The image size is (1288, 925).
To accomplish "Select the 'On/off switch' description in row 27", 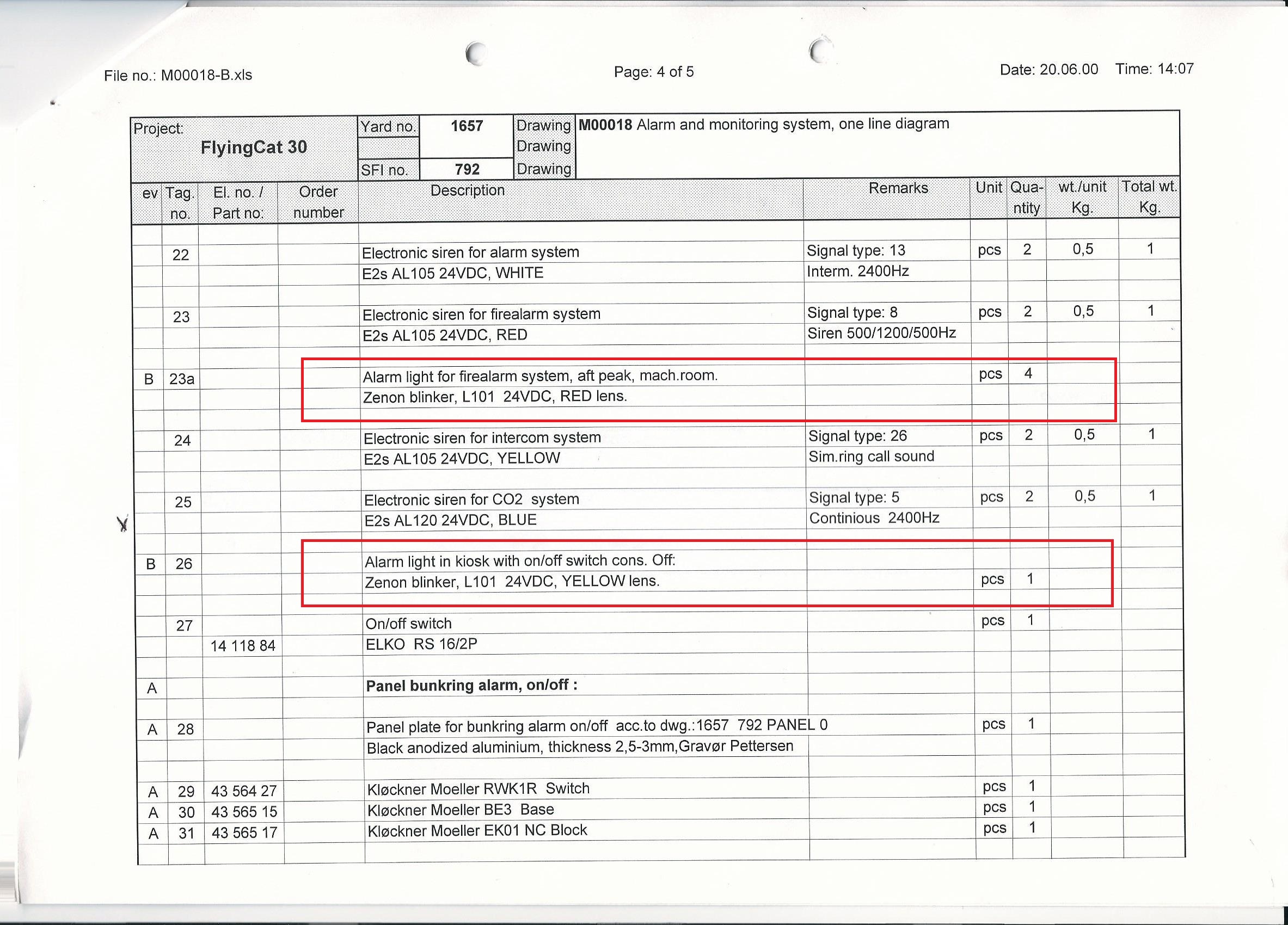I will coord(408,624).
